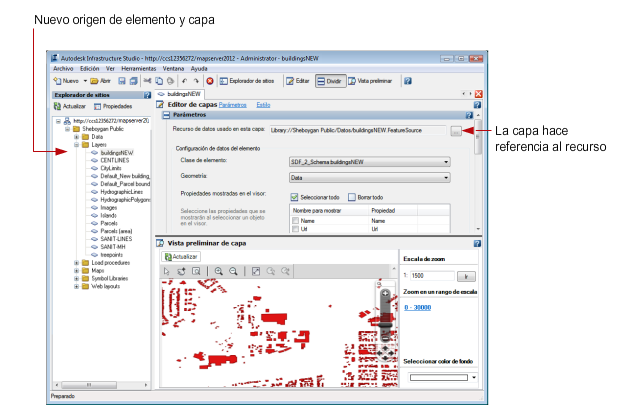Select the buildingsNEW document tab
The image size is (633, 405).
(x=180, y=94)
